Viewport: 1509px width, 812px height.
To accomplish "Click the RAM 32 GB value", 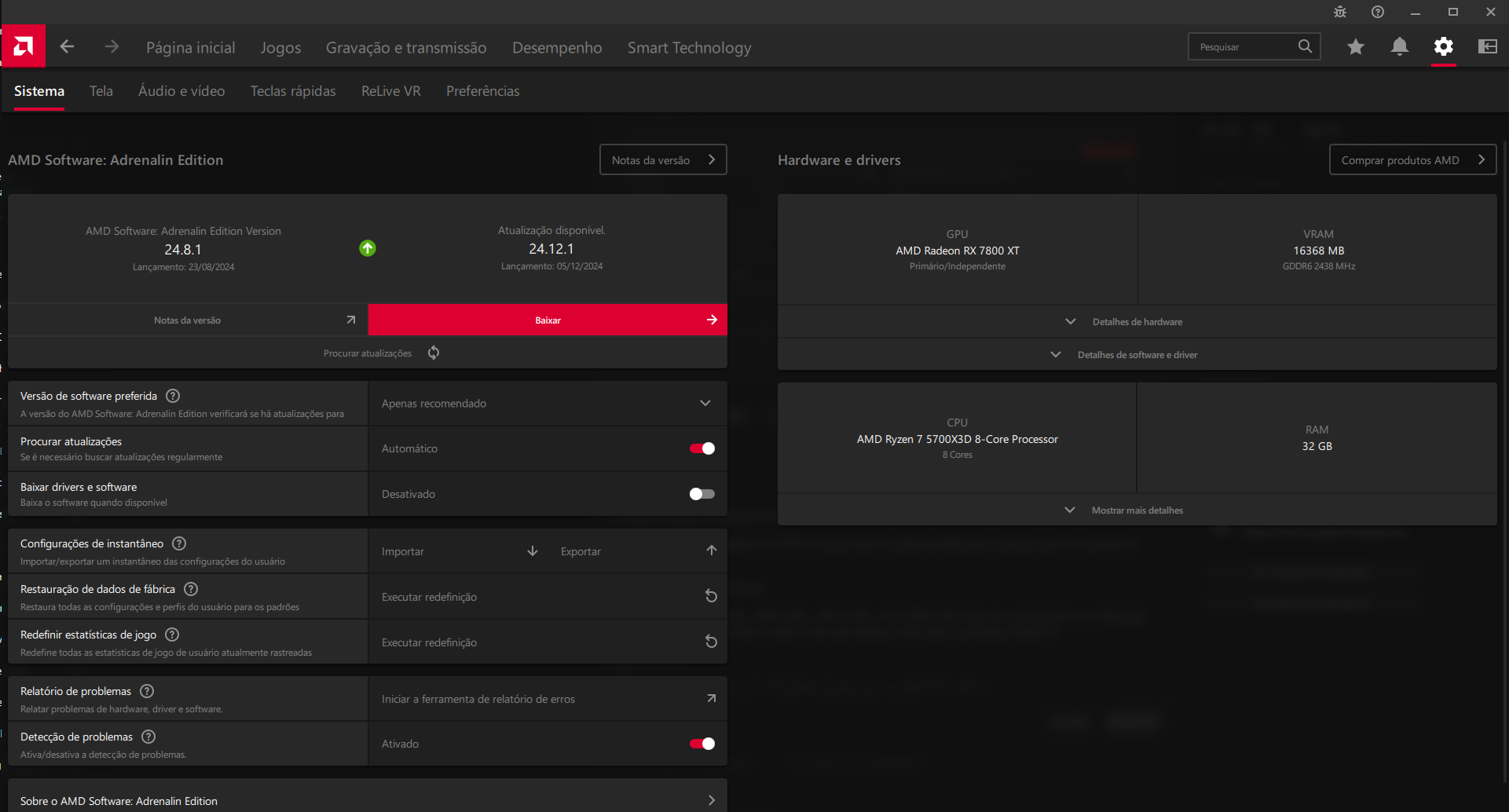I will [1317, 446].
